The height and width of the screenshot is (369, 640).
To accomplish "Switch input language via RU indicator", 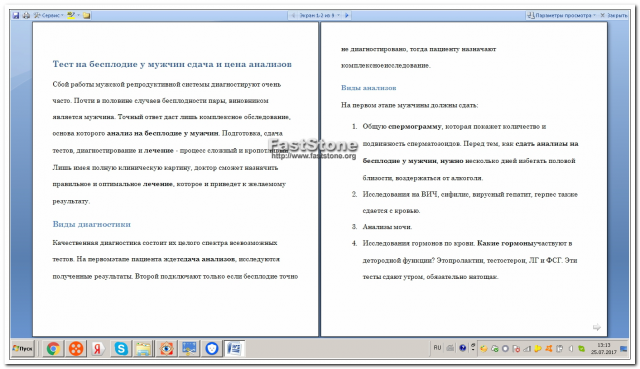I will click(x=437, y=348).
